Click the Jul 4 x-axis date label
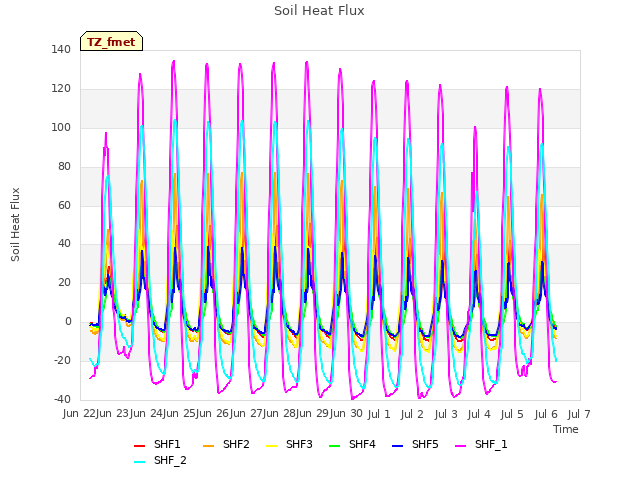This screenshot has height=480, width=640. (479, 414)
